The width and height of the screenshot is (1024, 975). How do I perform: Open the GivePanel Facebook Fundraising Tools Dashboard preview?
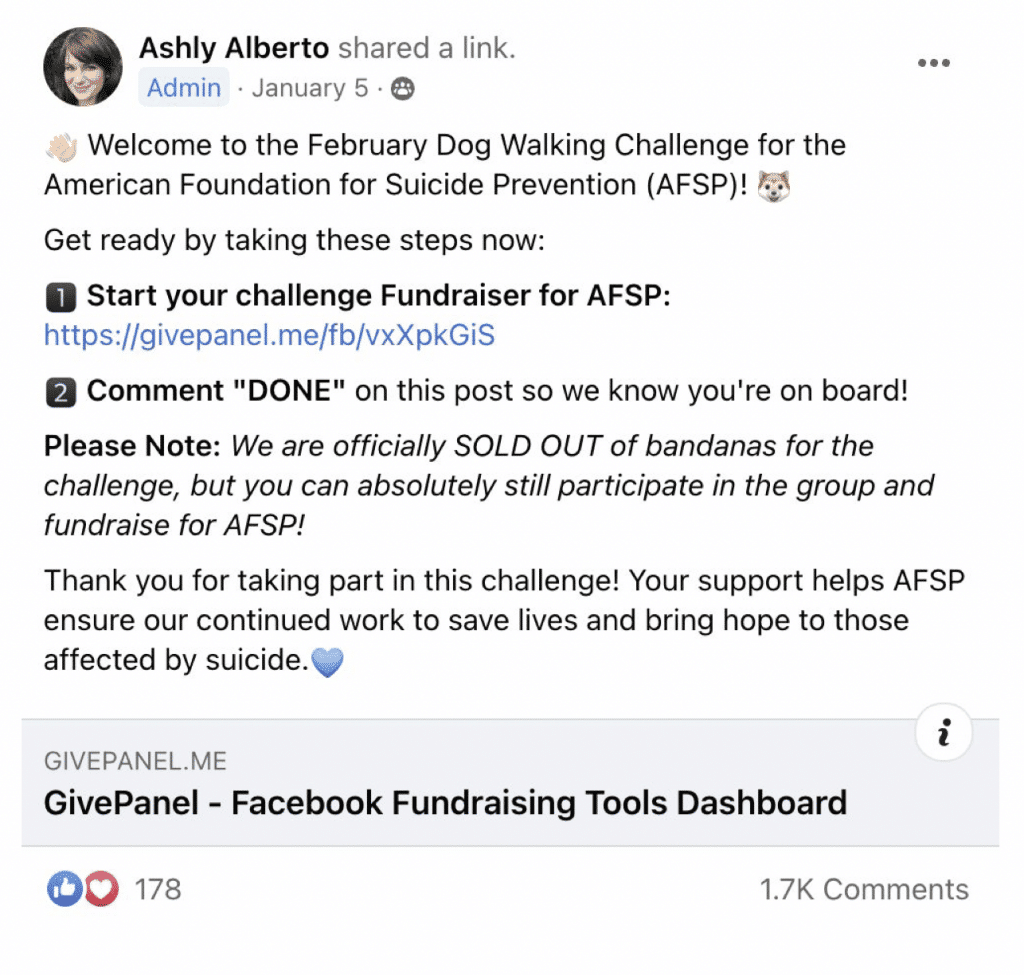445,802
